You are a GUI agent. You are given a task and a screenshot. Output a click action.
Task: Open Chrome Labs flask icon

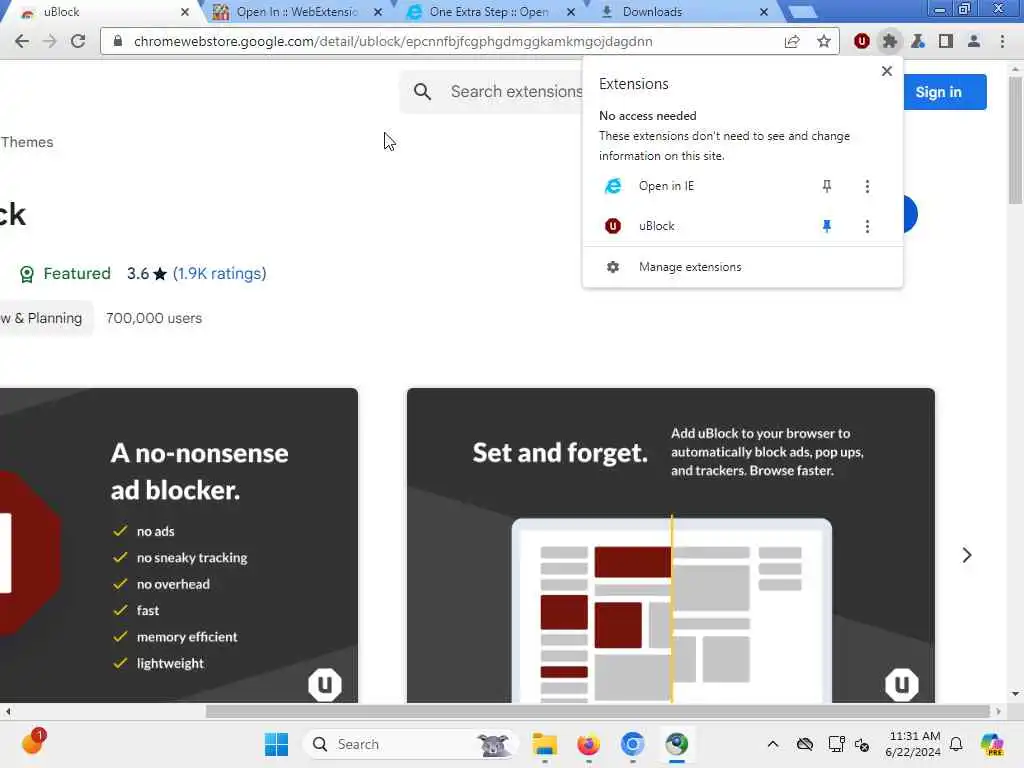tap(918, 41)
